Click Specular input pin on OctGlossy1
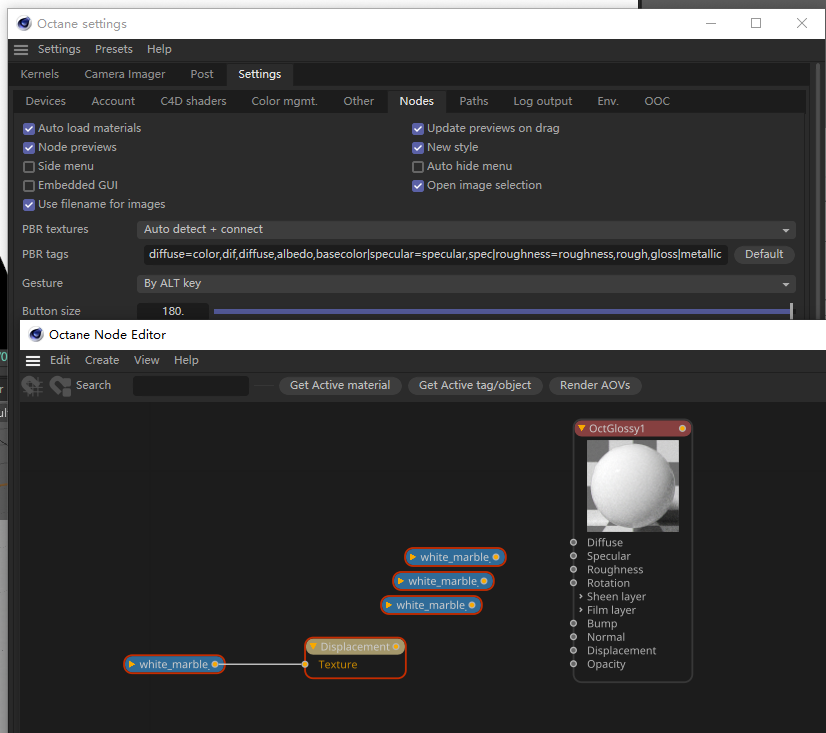The height and width of the screenshot is (733, 826). pos(573,556)
